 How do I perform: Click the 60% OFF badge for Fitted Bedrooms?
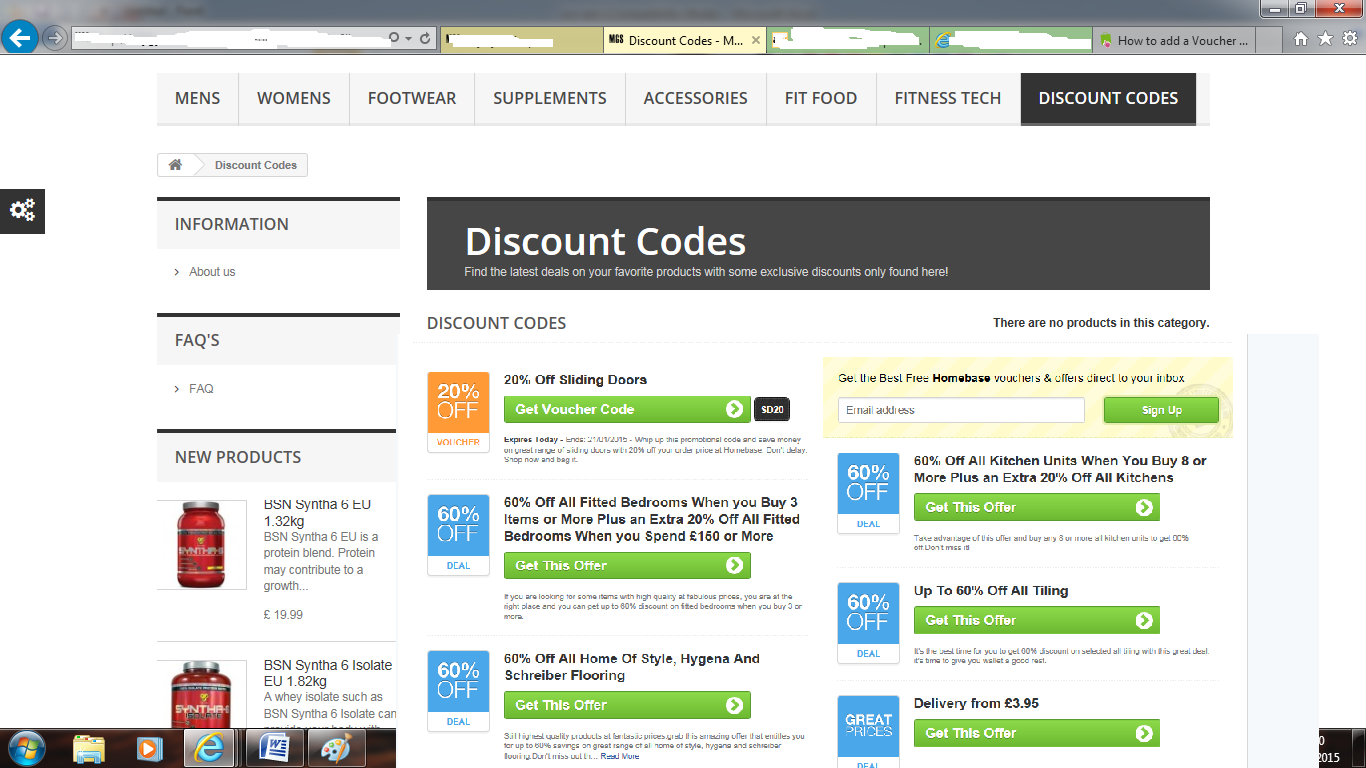pos(458,535)
